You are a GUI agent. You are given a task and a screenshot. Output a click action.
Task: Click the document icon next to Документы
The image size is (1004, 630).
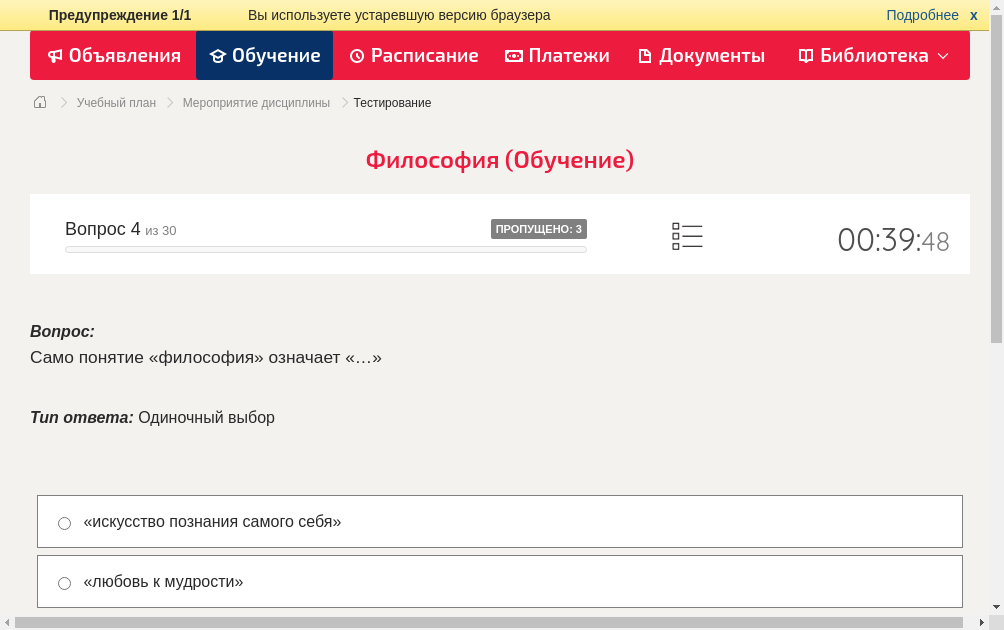646,55
